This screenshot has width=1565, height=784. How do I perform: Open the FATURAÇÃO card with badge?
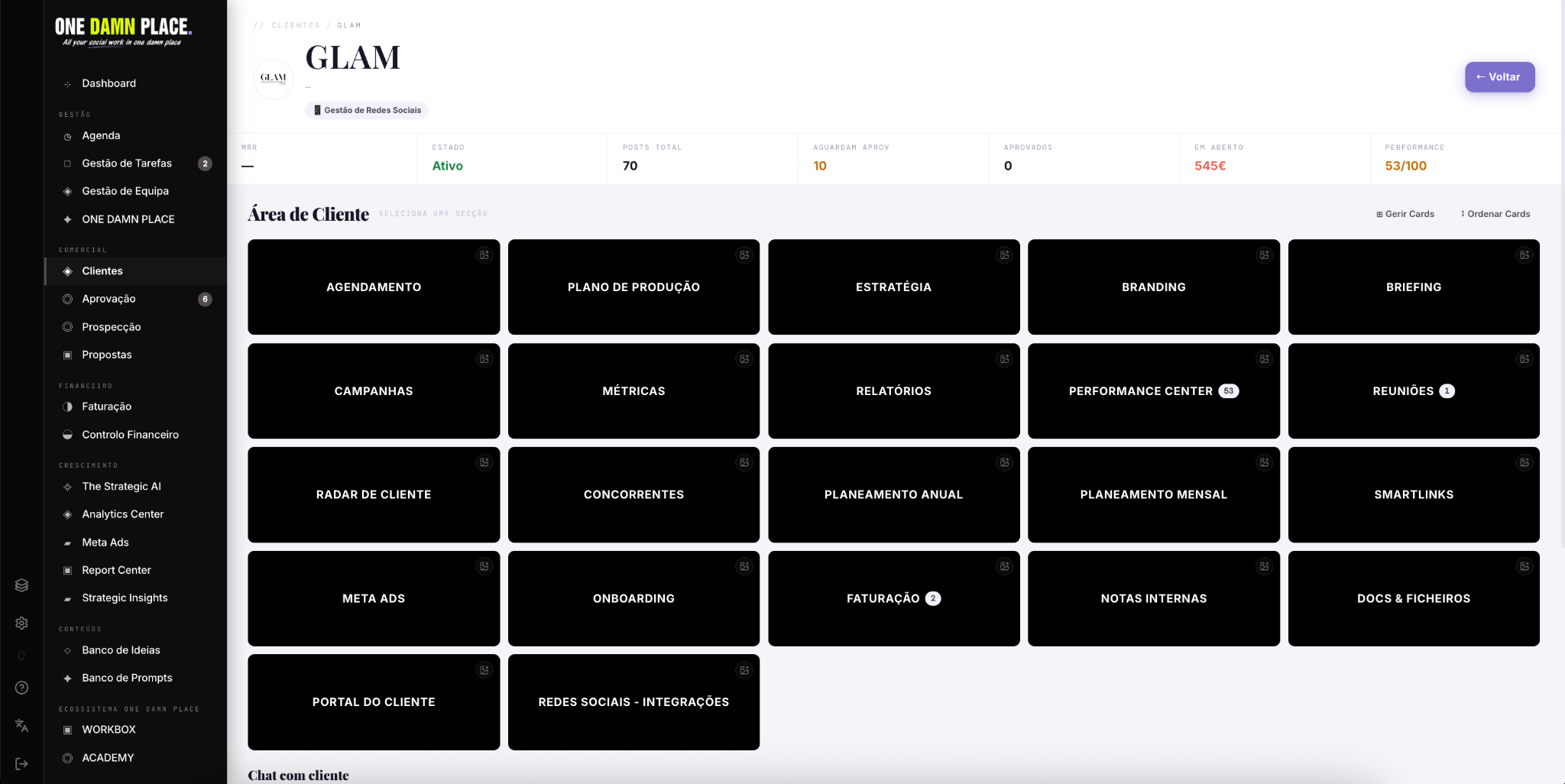[893, 599]
